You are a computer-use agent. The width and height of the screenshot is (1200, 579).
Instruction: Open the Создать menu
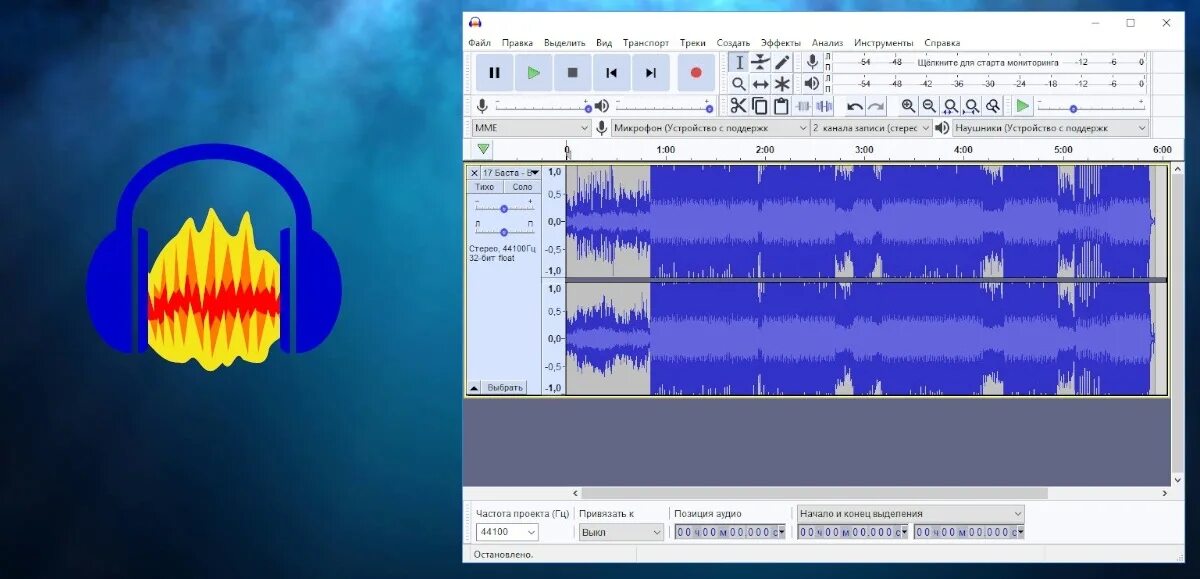[733, 43]
